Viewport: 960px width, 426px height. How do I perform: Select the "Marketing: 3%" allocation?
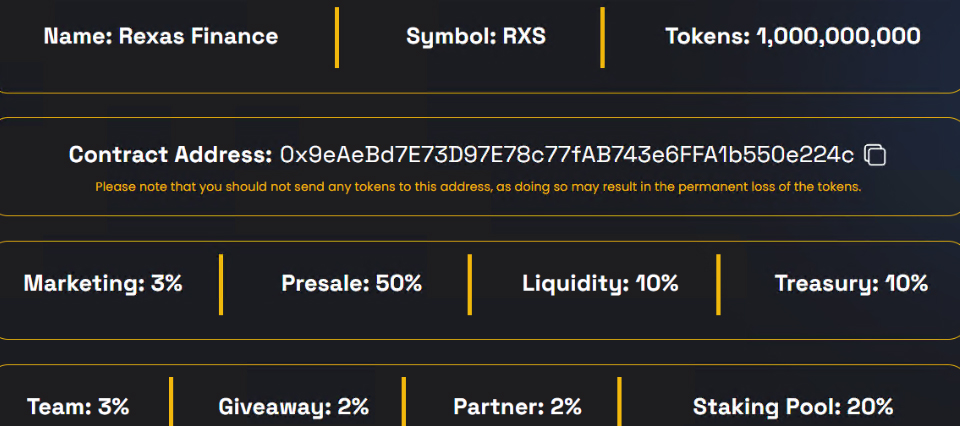103,283
